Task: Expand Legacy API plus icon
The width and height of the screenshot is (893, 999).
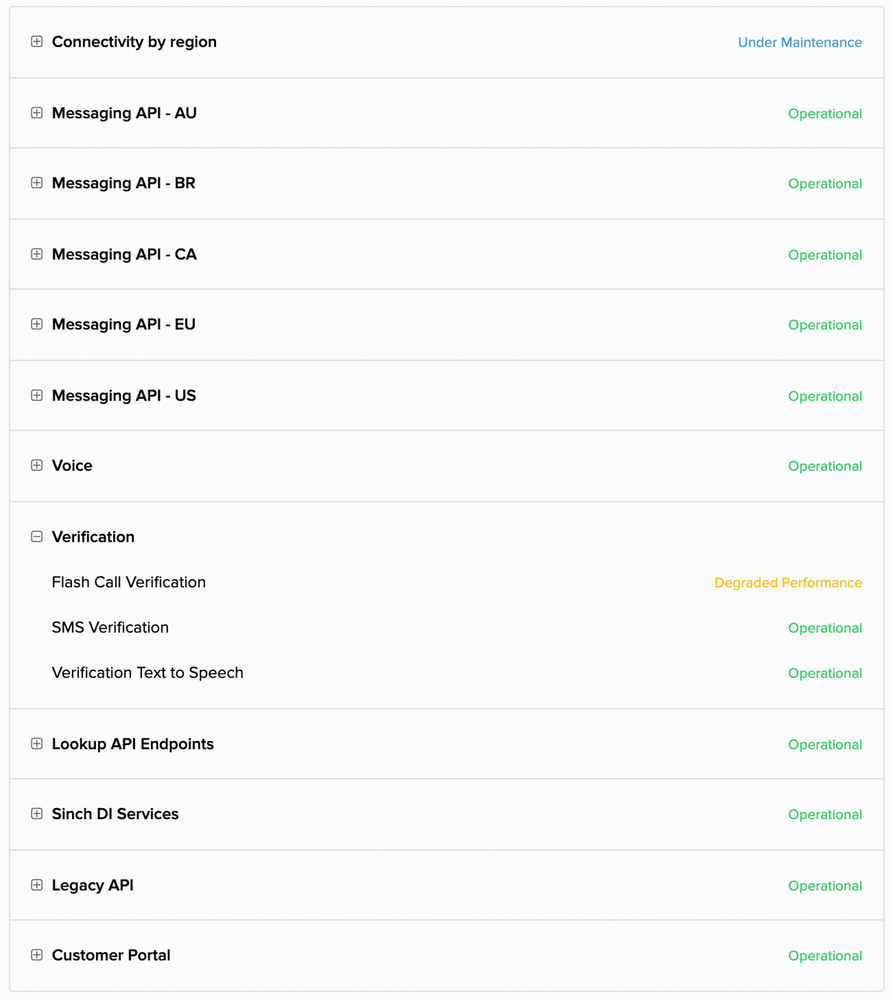Action: (x=37, y=886)
